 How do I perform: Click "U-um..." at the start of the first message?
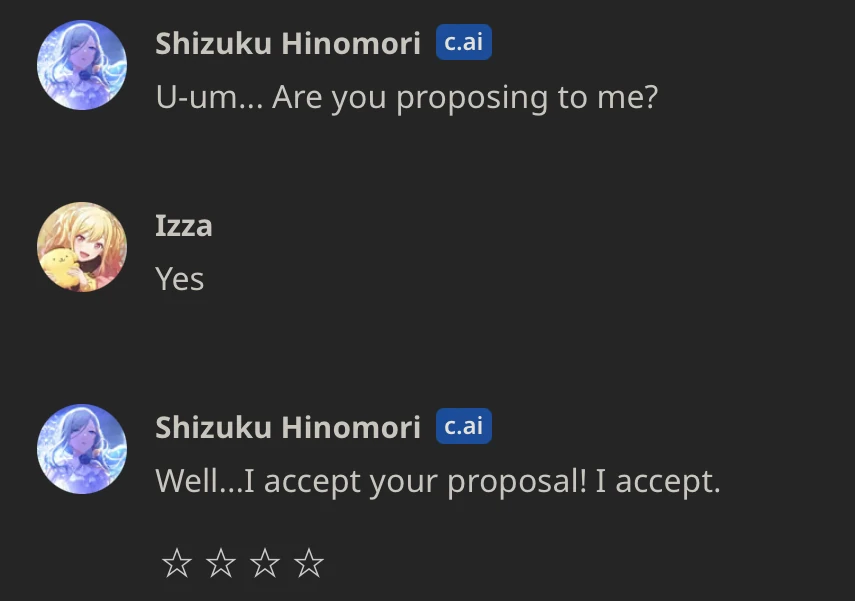click(x=208, y=97)
